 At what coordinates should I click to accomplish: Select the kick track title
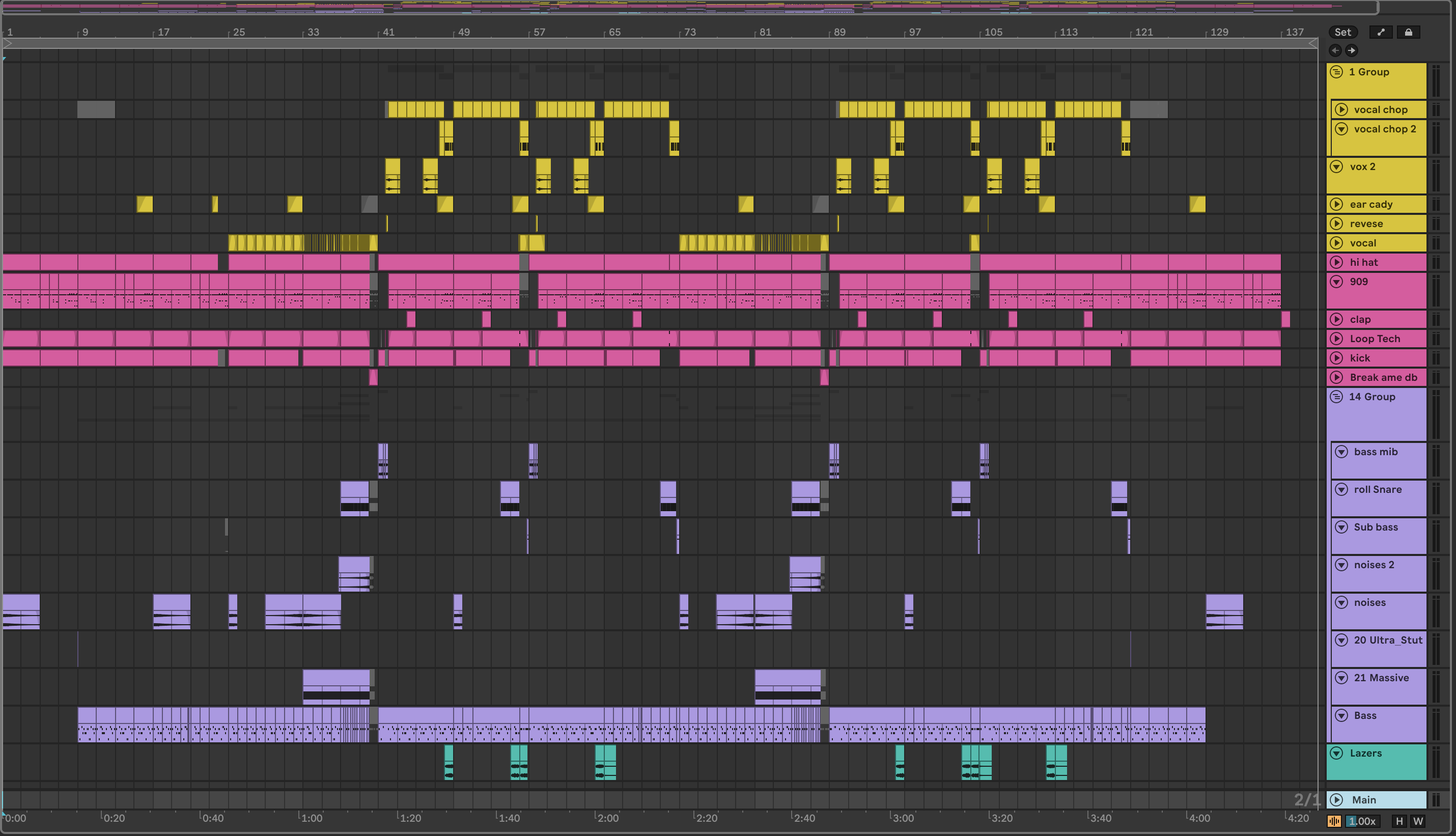pos(1360,358)
